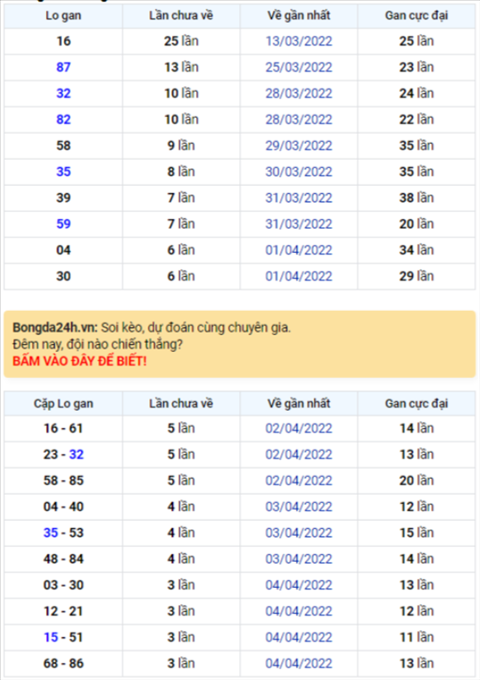Click date 01/04/2022 in row 30
Image resolution: width=480 pixels, height=680 pixels.
[299, 276]
